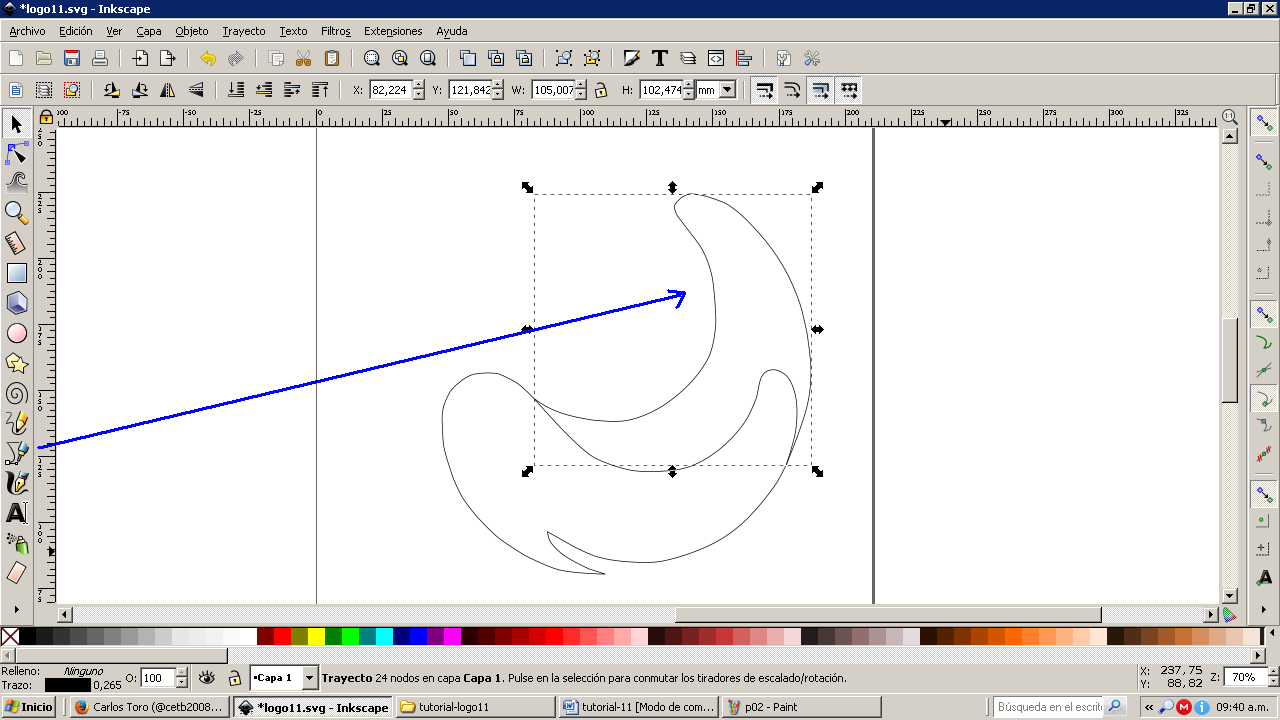1280x720 pixels.
Task: Toggle scale stroke width with object
Action: pos(764,90)
